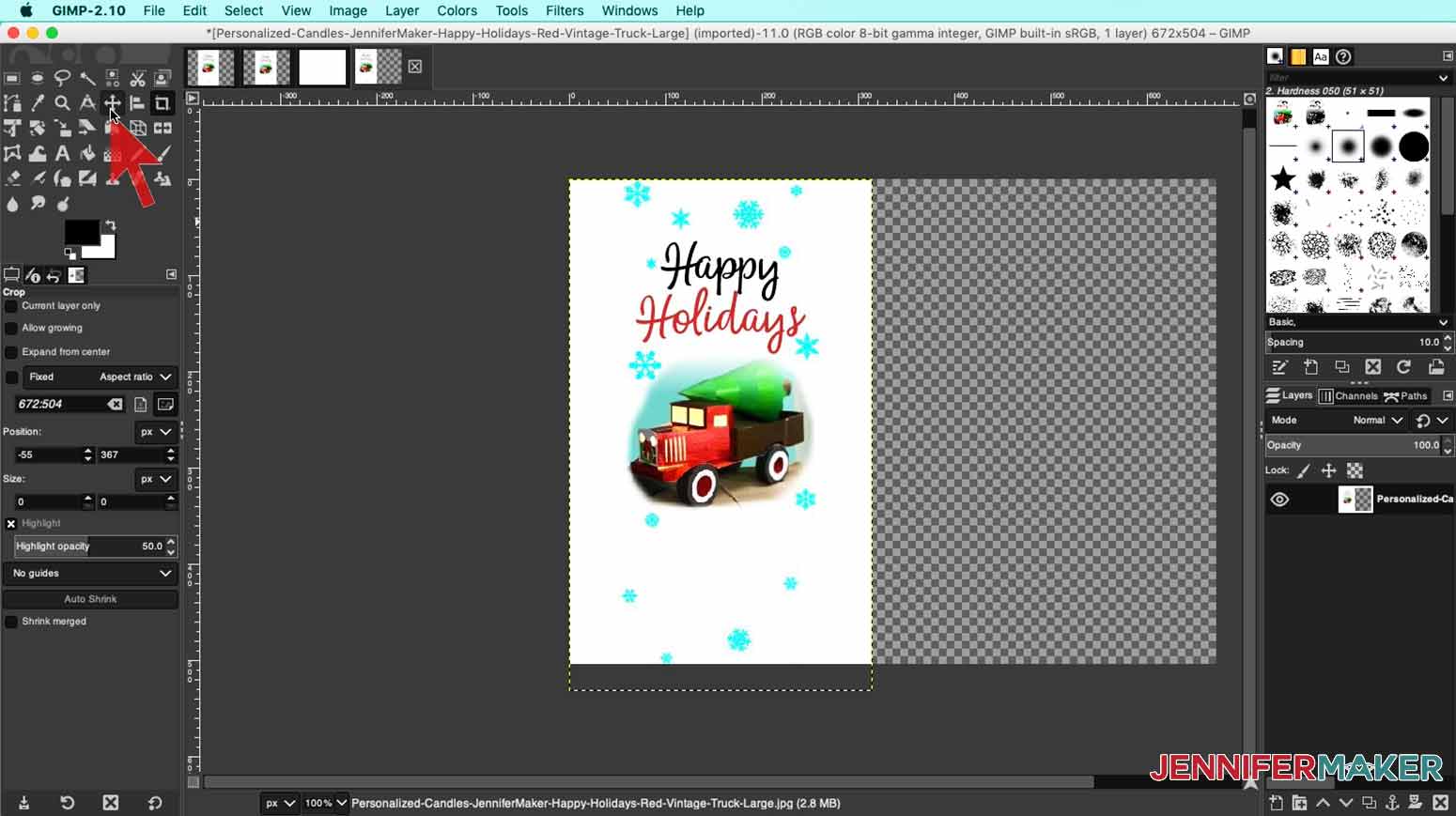The width and height of the screenshot is (1456, 816).
Task: Swap foreground and background colors
Action: (x=111, y=225)
